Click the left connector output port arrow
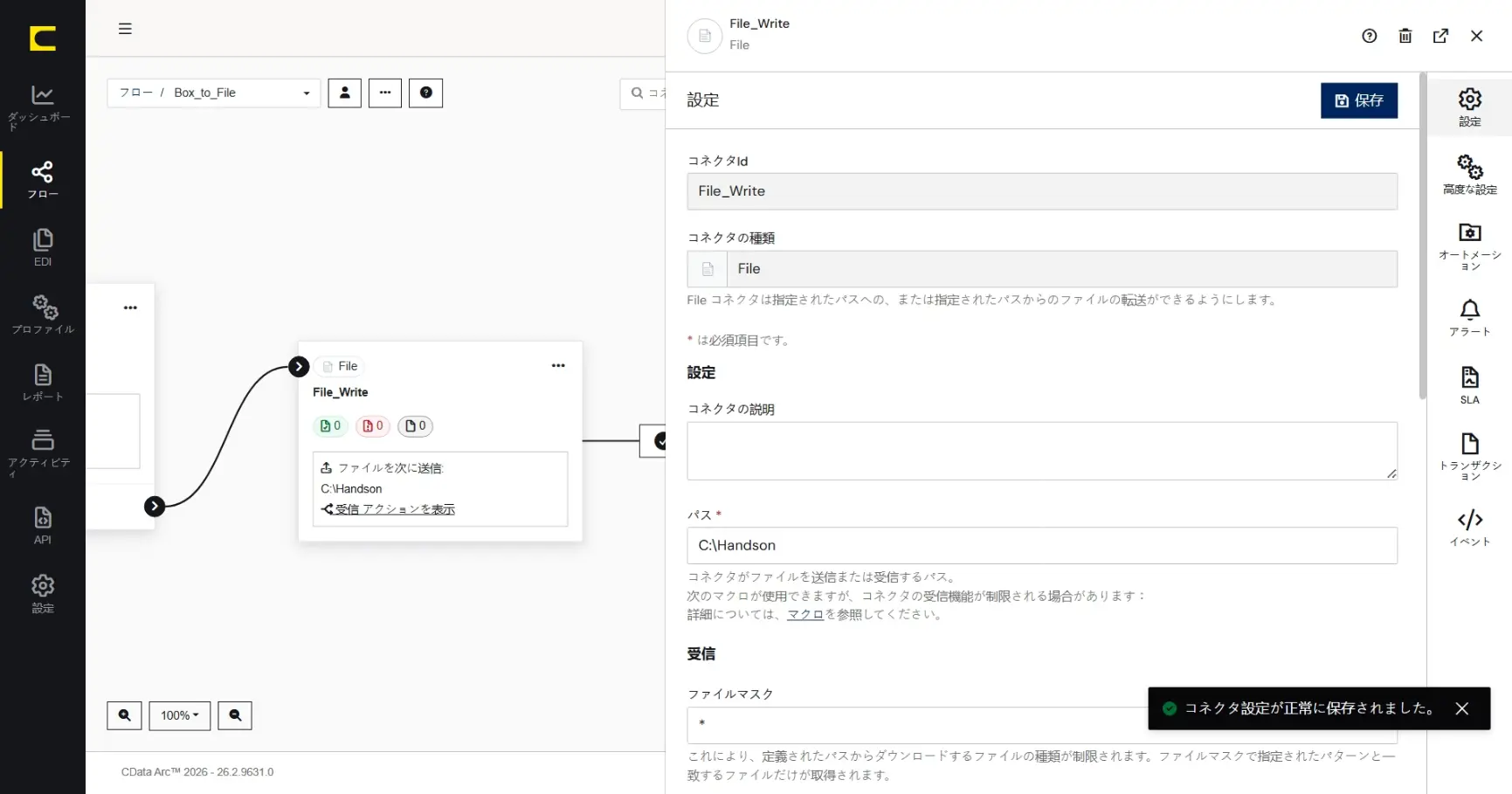Screen dimensions: 1512x794 click(155, 506)
